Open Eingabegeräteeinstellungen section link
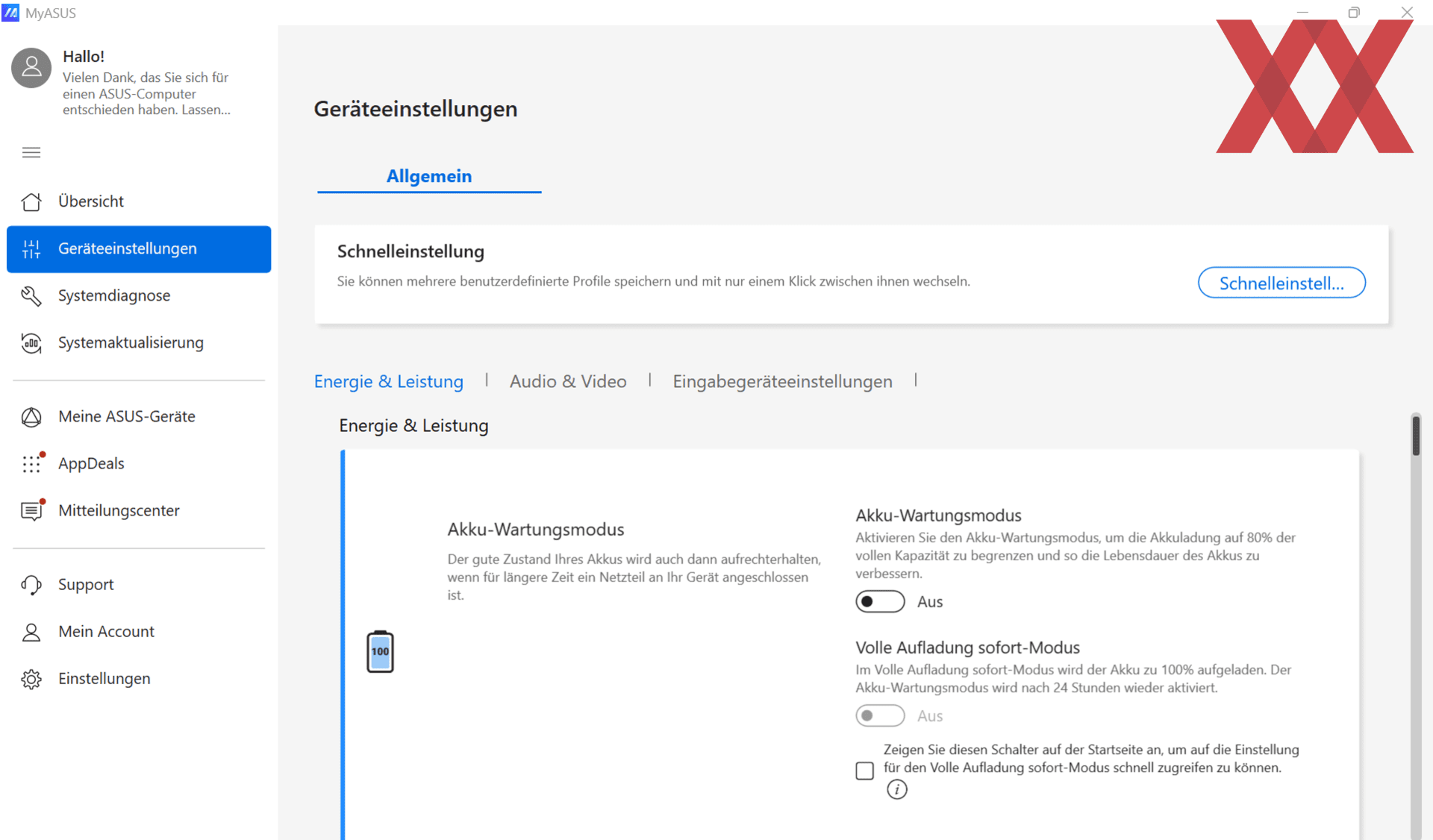Screen dimensions: 1433x840 pos(782,381)
